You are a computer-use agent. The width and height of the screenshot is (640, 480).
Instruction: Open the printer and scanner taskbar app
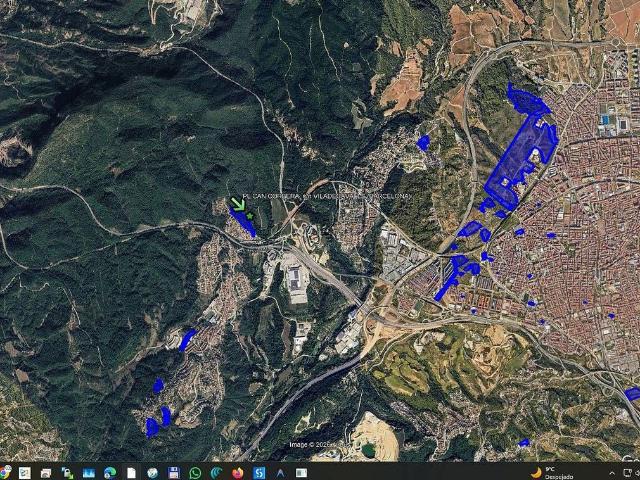(x=46, y=473)
